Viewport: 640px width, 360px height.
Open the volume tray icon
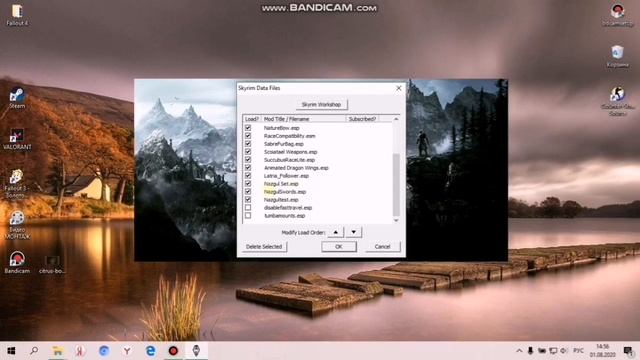coord(564,351)
